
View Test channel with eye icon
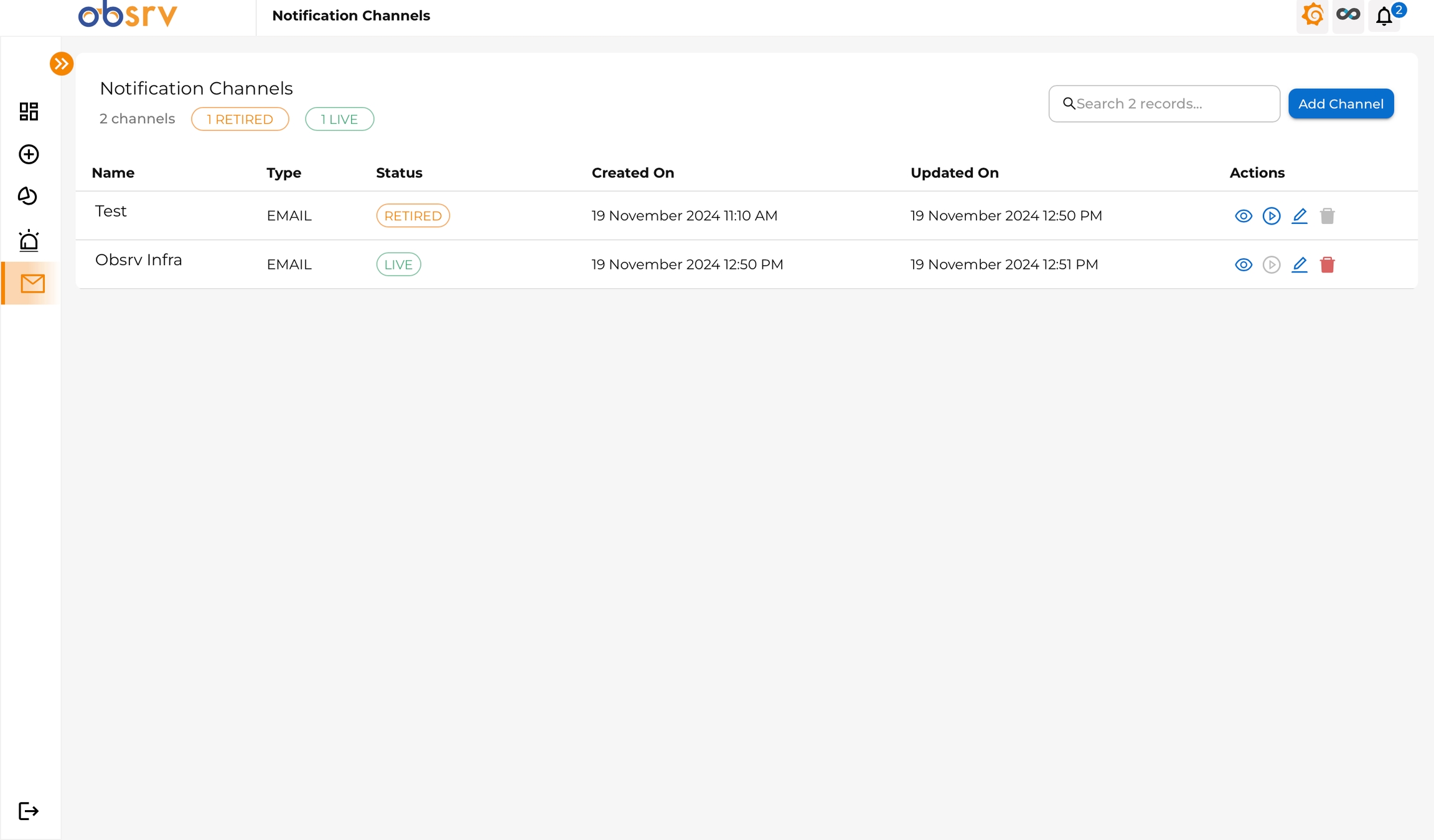click(x=1244, y=216)
